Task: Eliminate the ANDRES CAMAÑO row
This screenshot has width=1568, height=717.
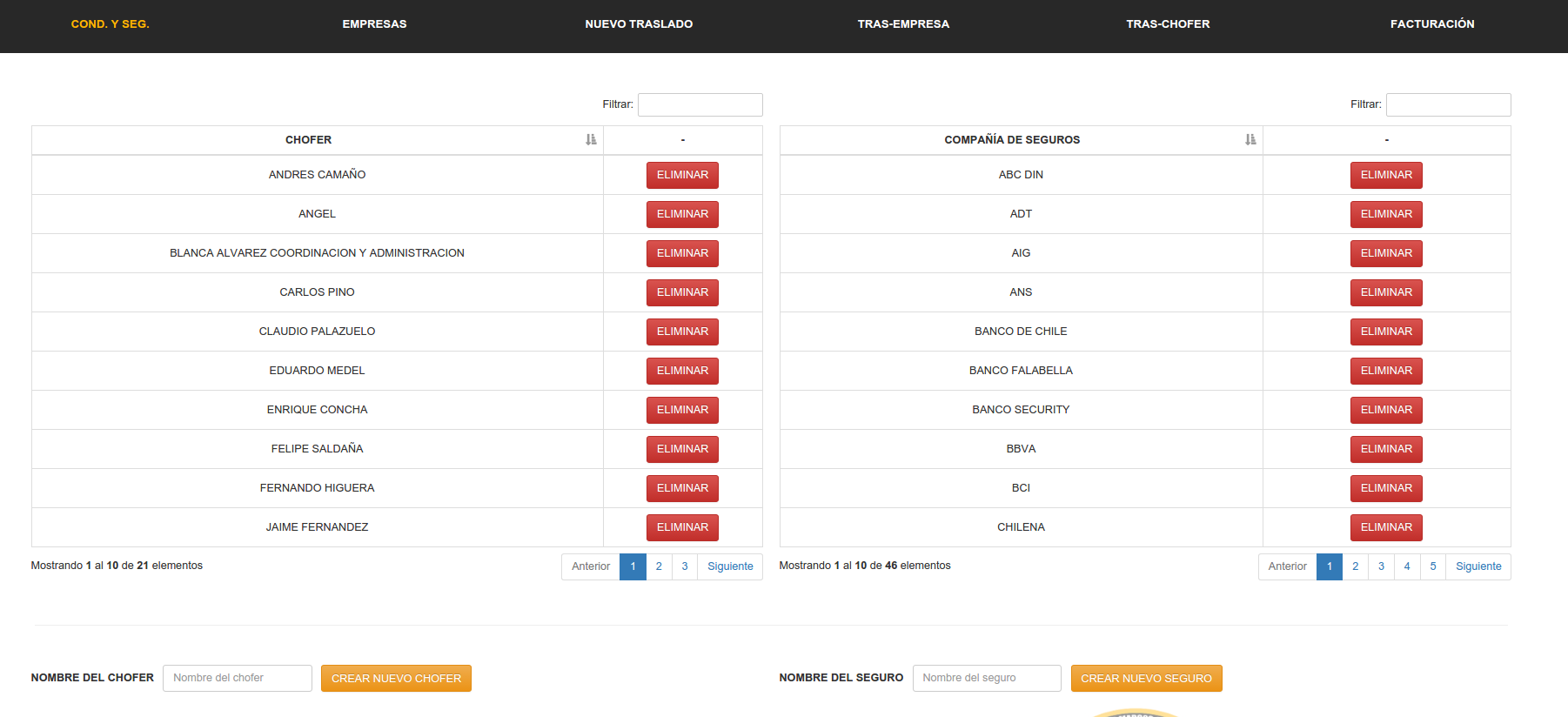Action: click(682, 175)
